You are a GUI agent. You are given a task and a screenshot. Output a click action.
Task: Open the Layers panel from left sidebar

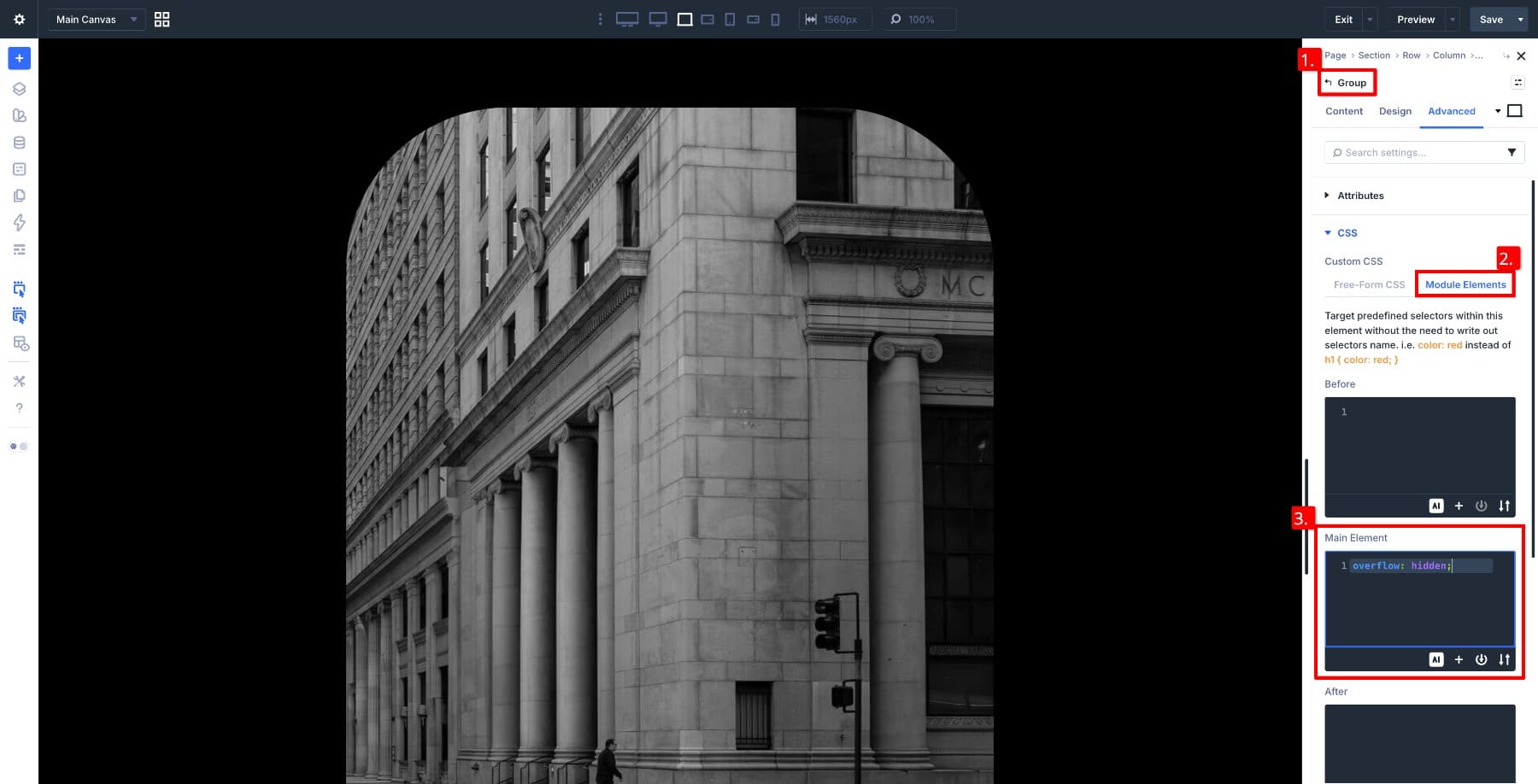coord(19,89)
